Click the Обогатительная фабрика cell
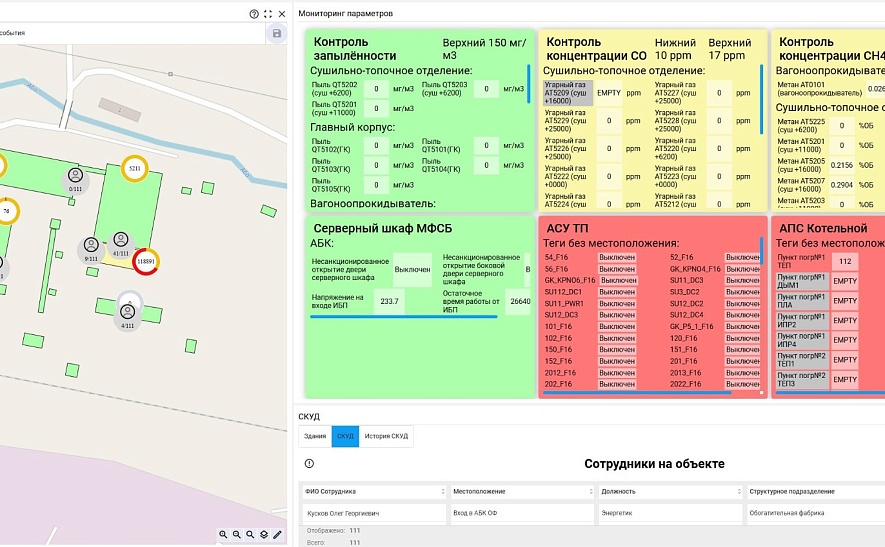The height and width of the screenshot is (547, 885). click(815, 514)
